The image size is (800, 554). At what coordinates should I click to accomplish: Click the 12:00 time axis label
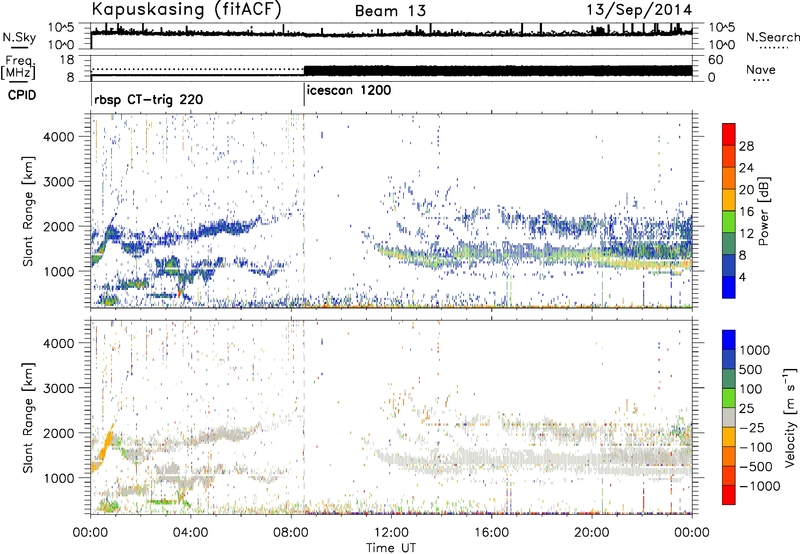click(x=391, y=533)
